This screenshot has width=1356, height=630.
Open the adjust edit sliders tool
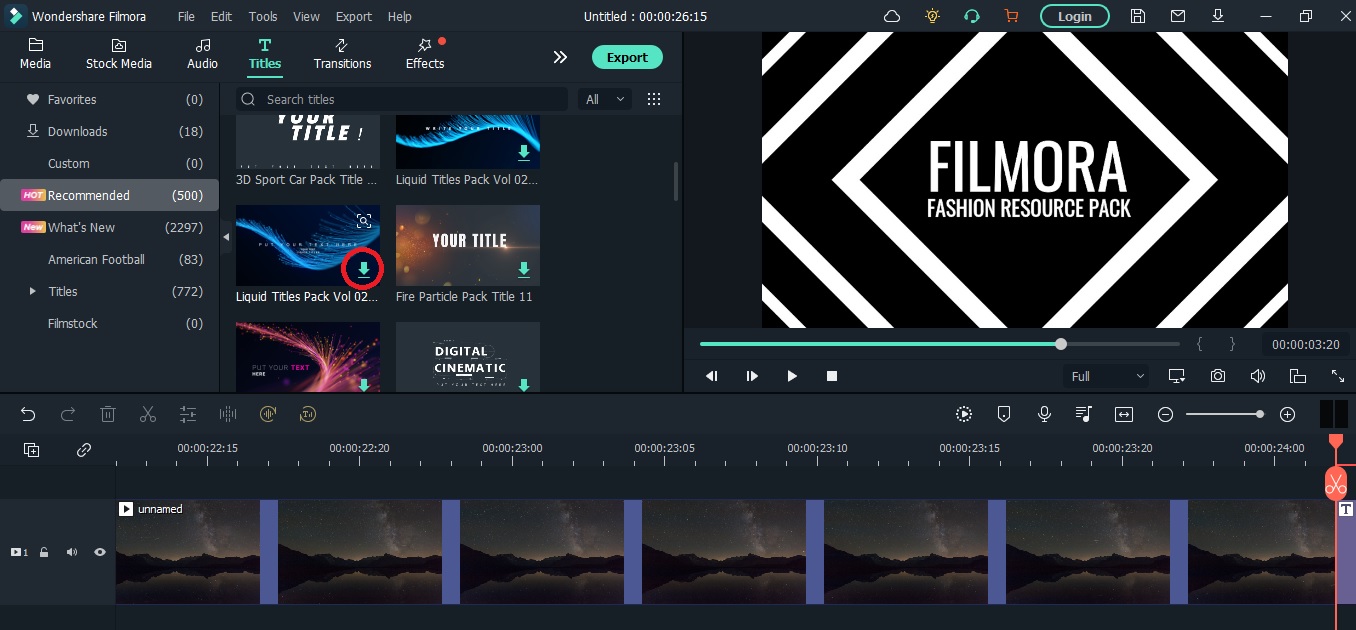pos(188,414)
